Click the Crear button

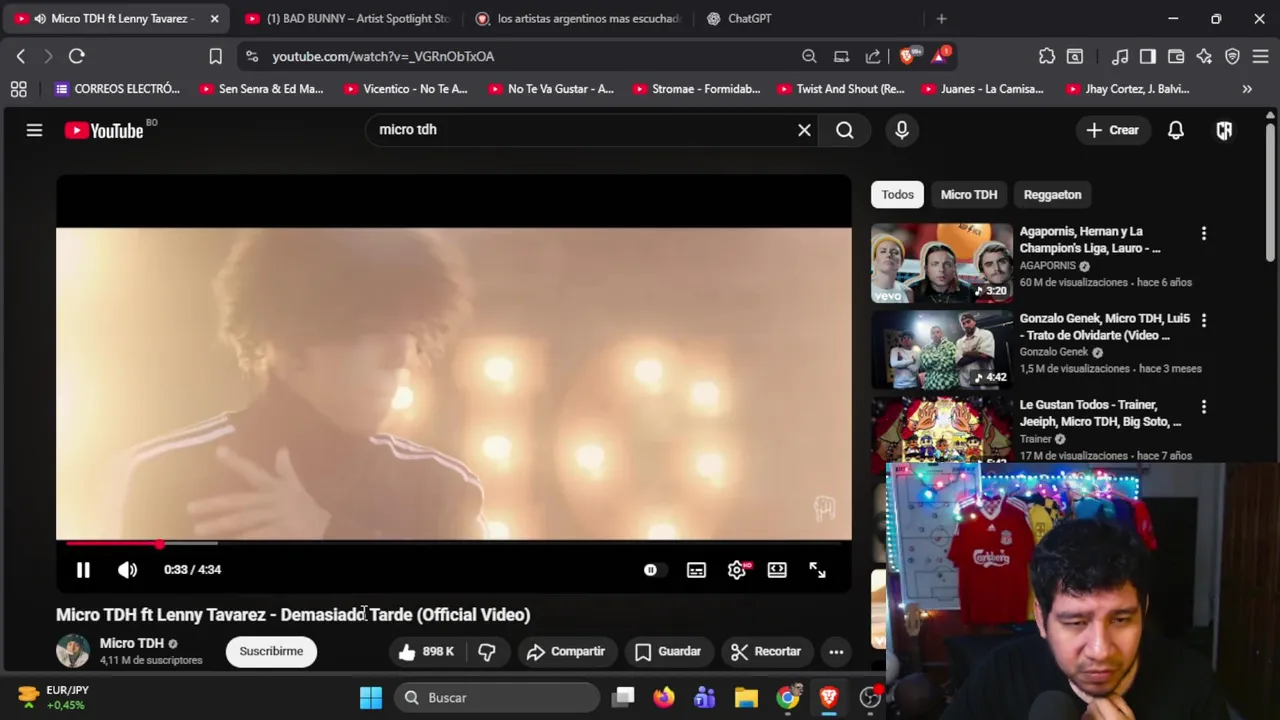coord(1112,130)
